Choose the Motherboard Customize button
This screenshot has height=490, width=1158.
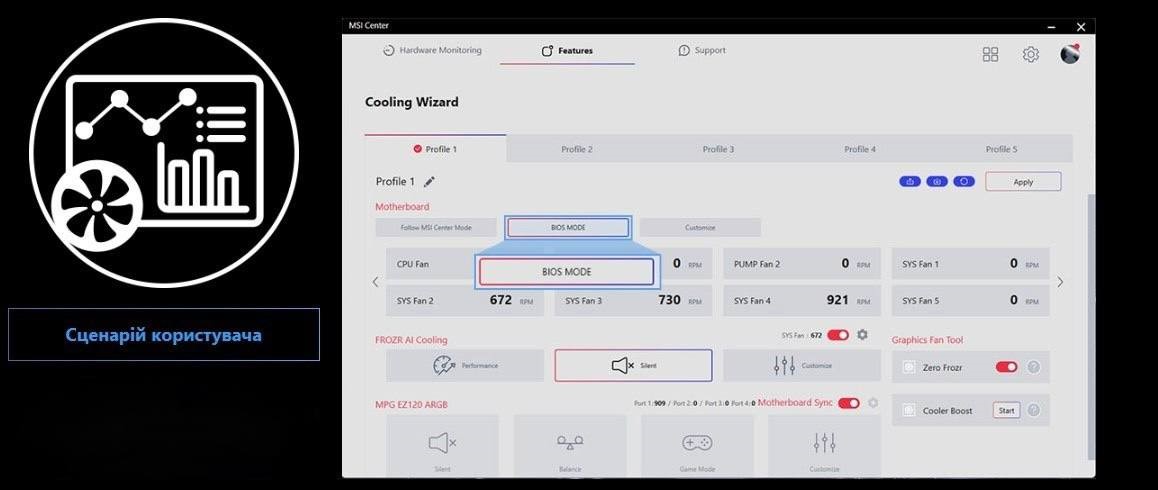click(700, 228)
